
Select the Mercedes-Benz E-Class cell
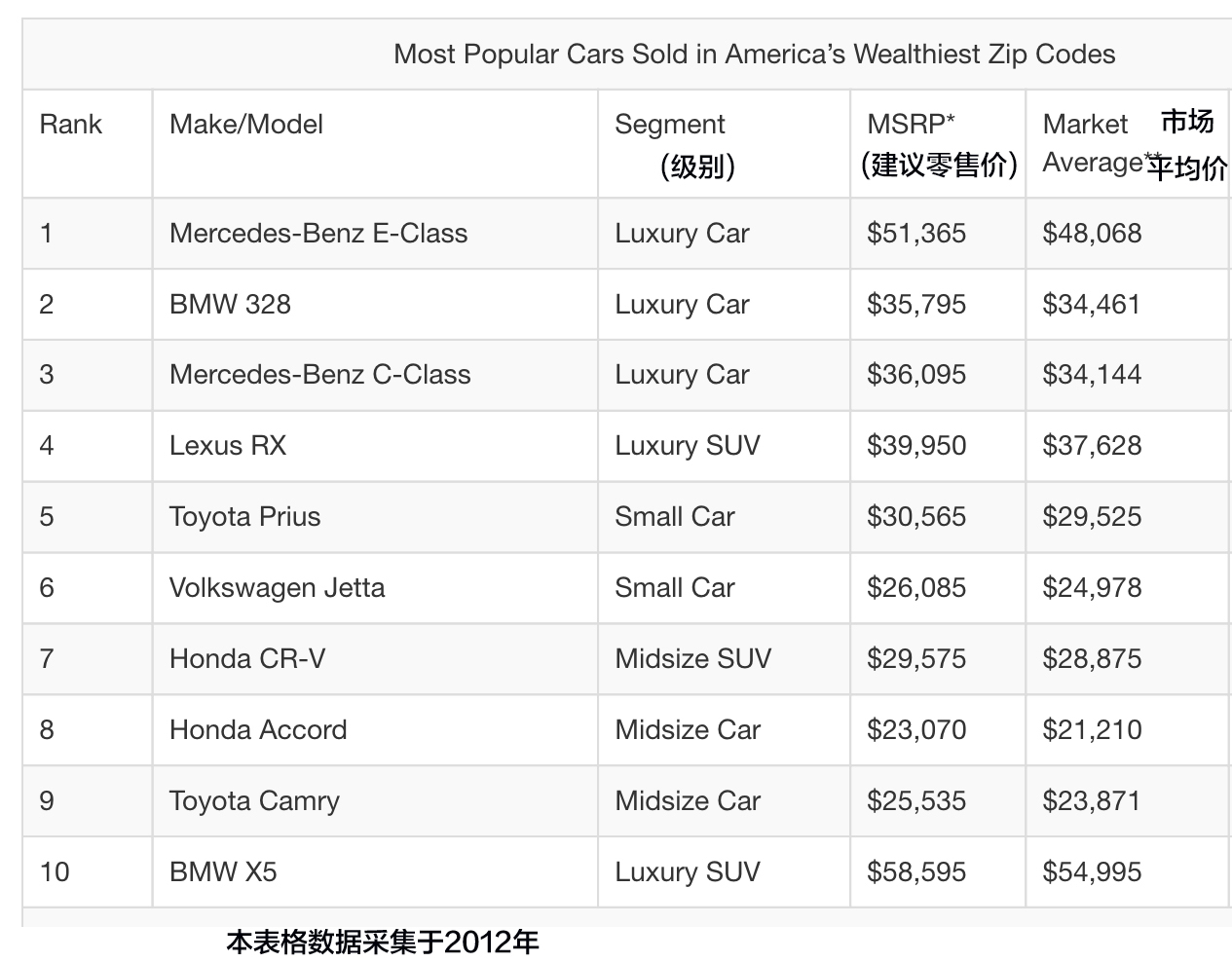coord(317,234)
